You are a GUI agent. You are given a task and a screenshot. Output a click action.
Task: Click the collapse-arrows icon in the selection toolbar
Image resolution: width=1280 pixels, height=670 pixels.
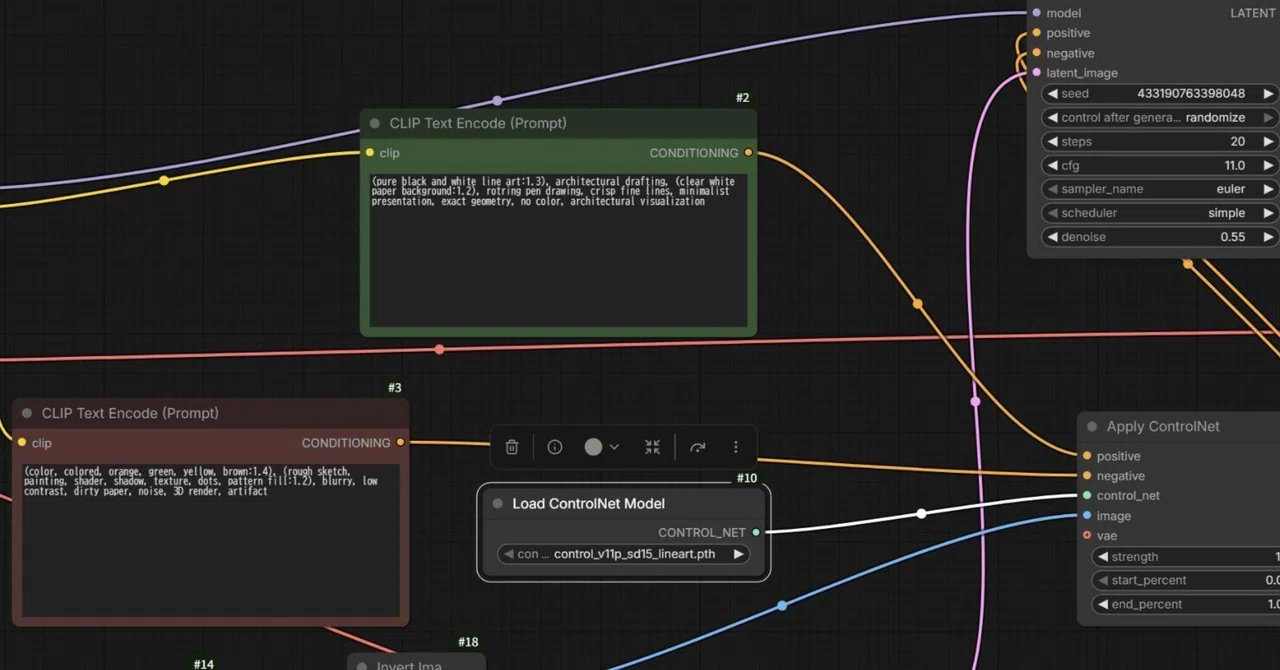(652, 447)
